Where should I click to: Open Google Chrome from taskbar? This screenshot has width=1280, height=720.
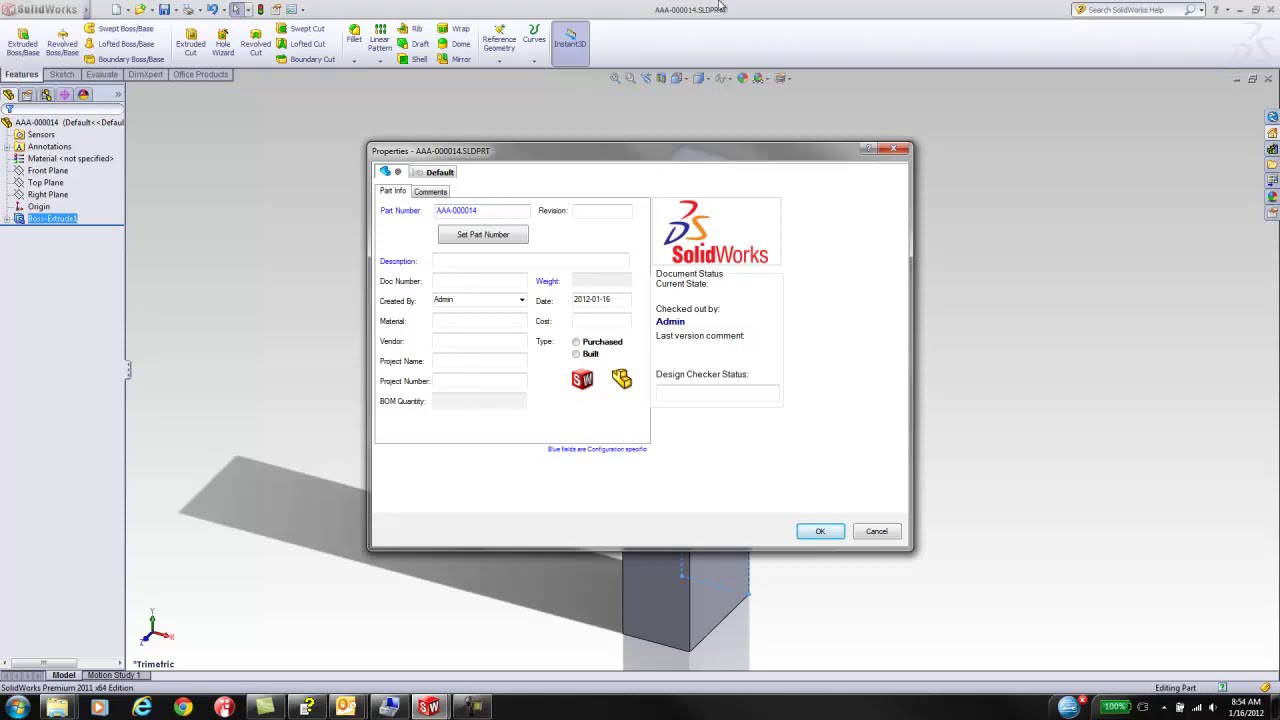[x=183, y=708]
